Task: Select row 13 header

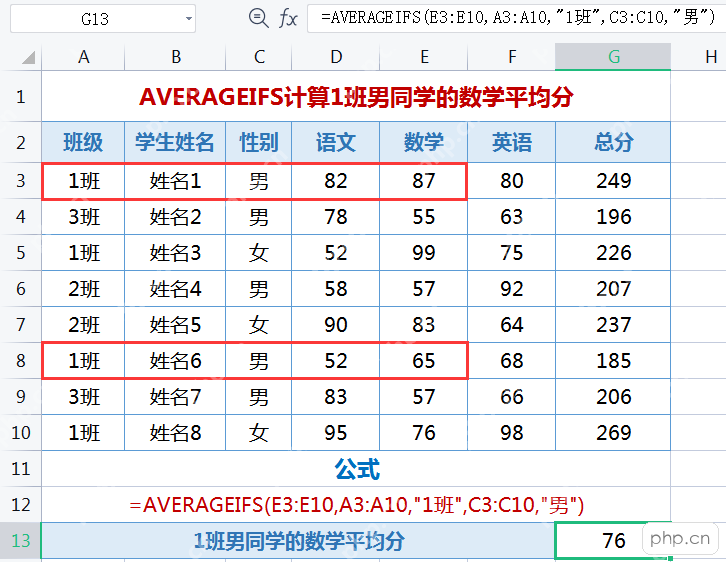Action: point(21,541)
